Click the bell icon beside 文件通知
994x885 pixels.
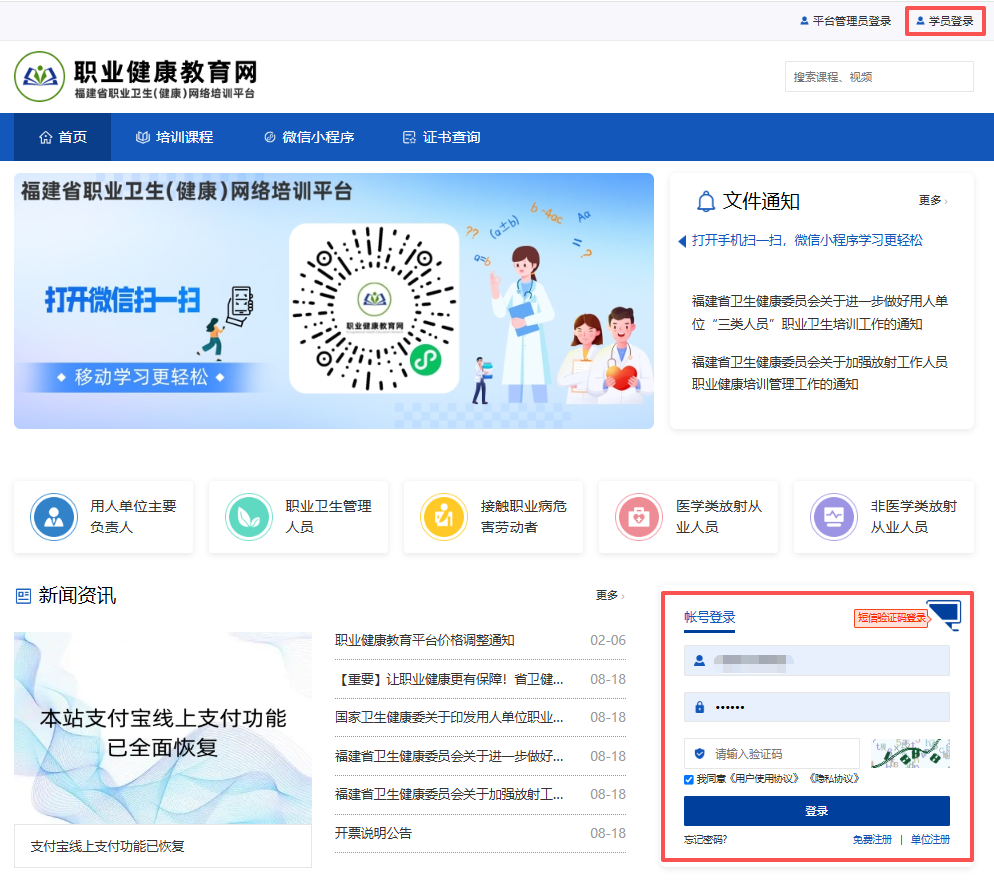(x=706, y=201)
